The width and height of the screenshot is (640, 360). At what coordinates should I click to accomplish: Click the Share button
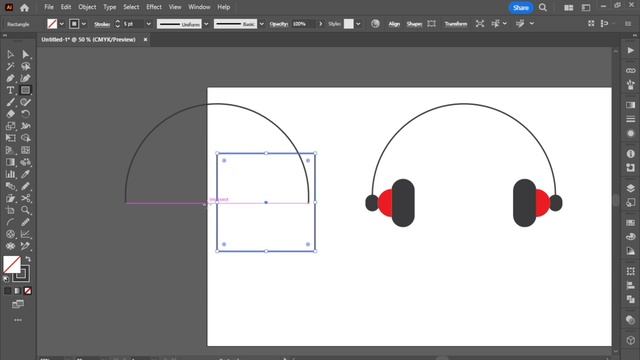pos(520,7)
